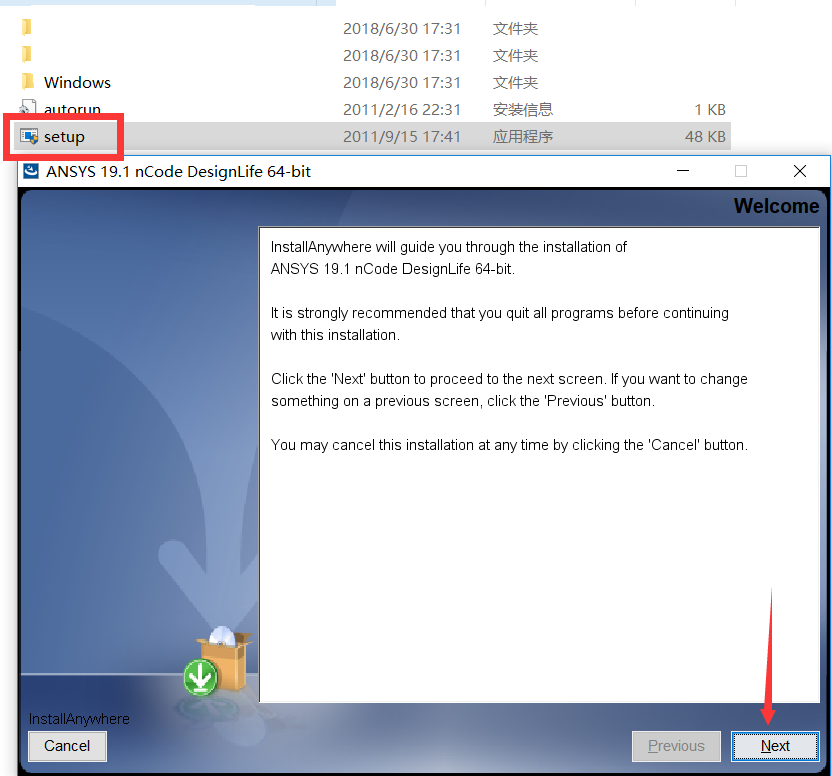Click the welcome message text panel
The image size is (832, 776).
pyautogui.click(x=539, y=464)
